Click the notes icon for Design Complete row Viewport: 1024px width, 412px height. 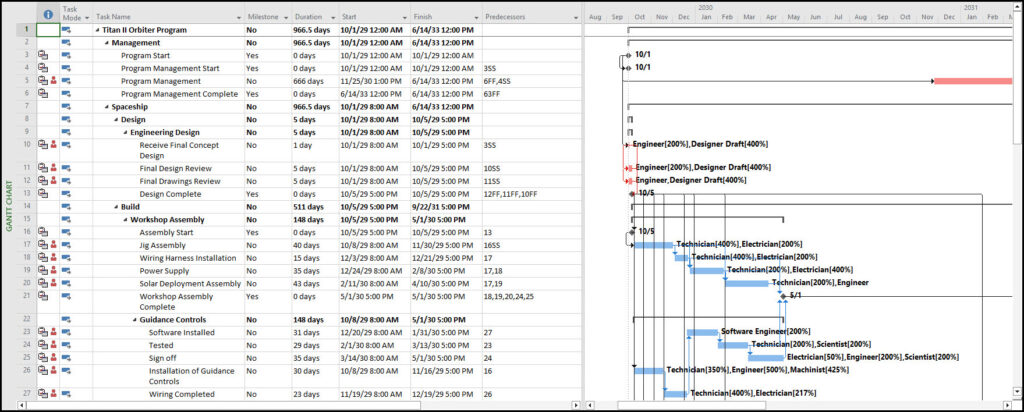pyautogui.click(x=42, y=194)
